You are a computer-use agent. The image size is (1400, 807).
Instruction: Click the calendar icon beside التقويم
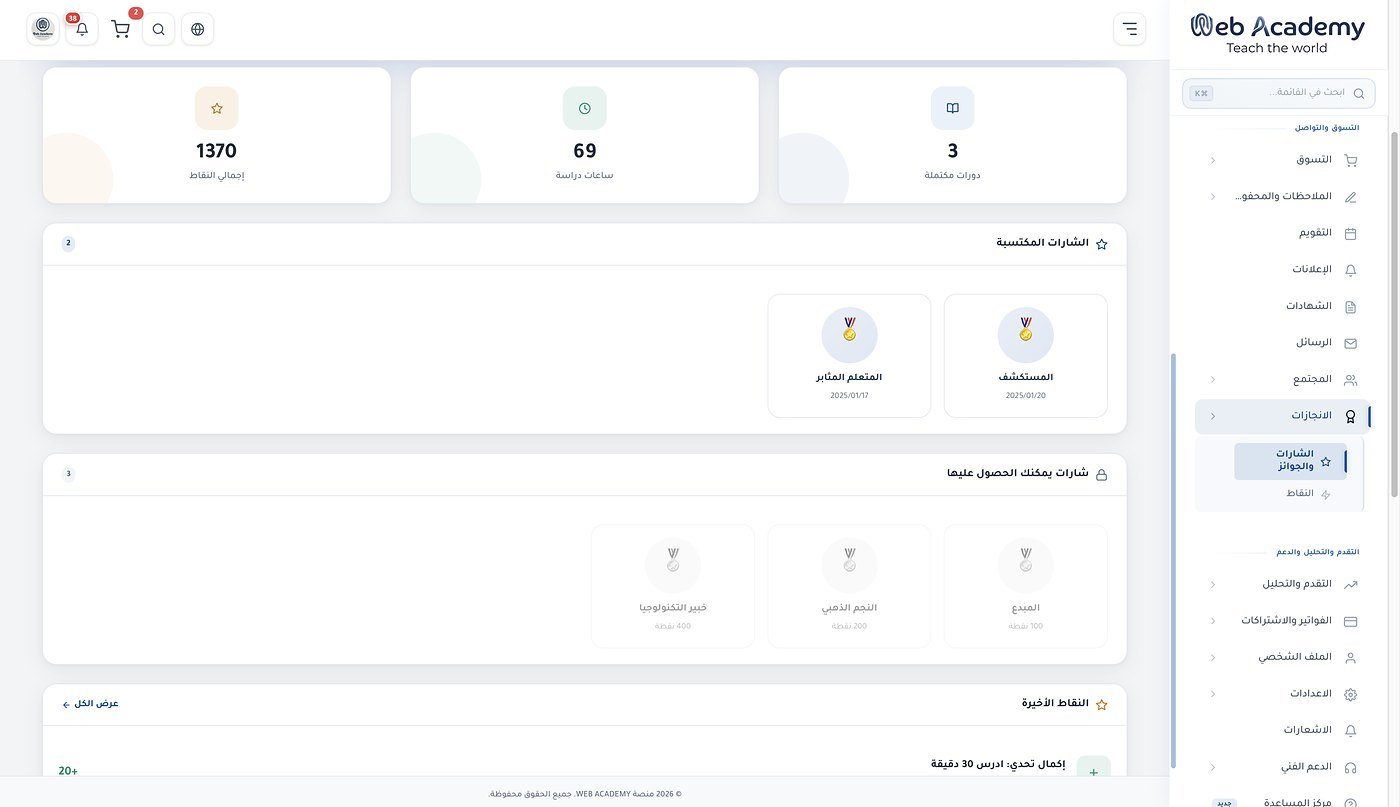click(x=1351, y=234)
